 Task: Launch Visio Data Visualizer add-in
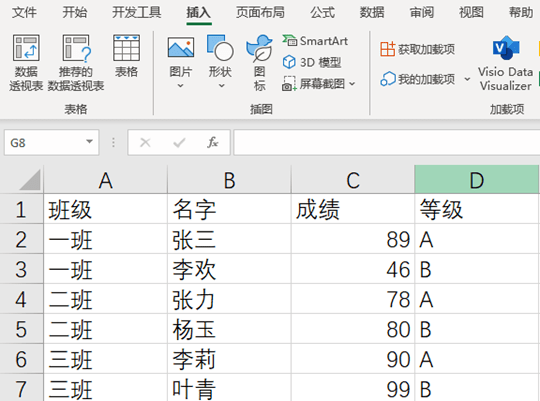click(x=505, y=63)
